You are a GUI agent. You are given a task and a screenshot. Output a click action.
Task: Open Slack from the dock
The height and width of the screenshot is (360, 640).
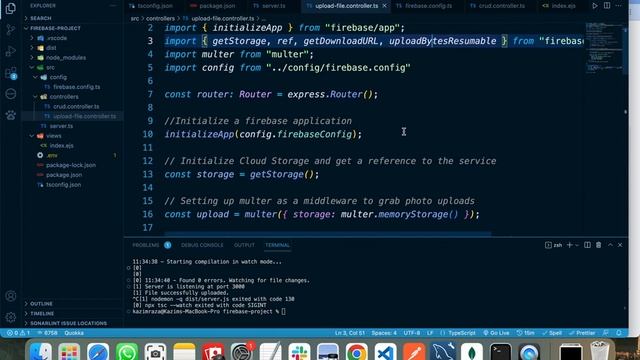click(299, 352)
